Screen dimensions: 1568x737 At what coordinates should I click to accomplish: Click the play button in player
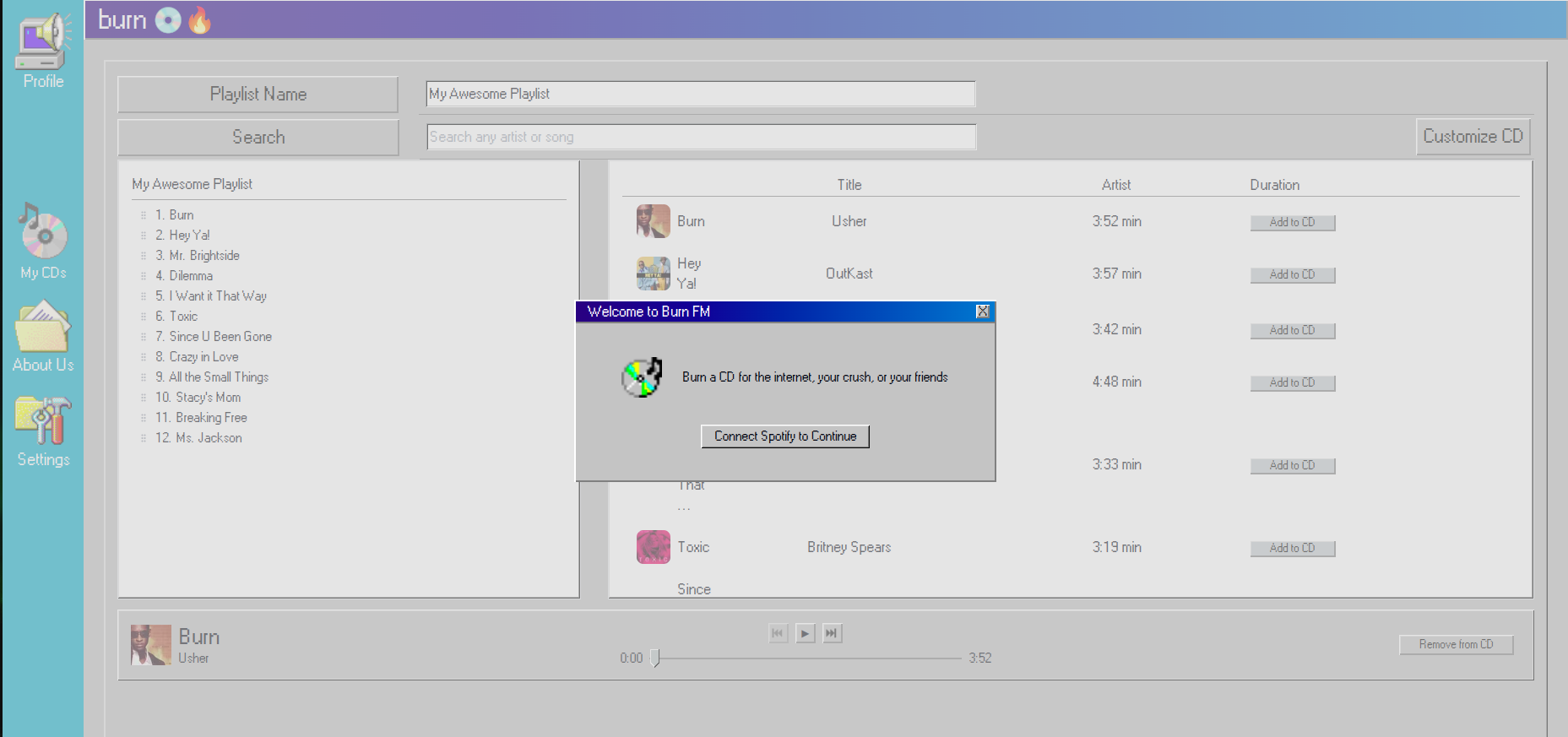click(806, 633)
